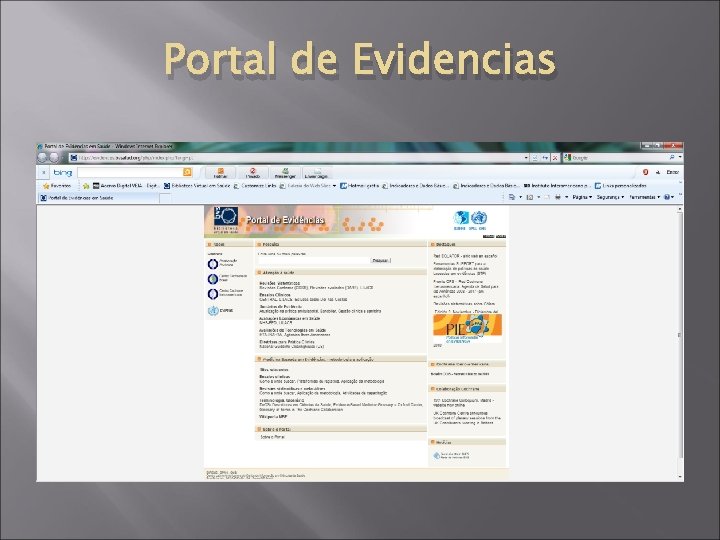The image size is (720, 540).
Task: Open Hotmail gratis favorite link
Action: click(360, 186)
